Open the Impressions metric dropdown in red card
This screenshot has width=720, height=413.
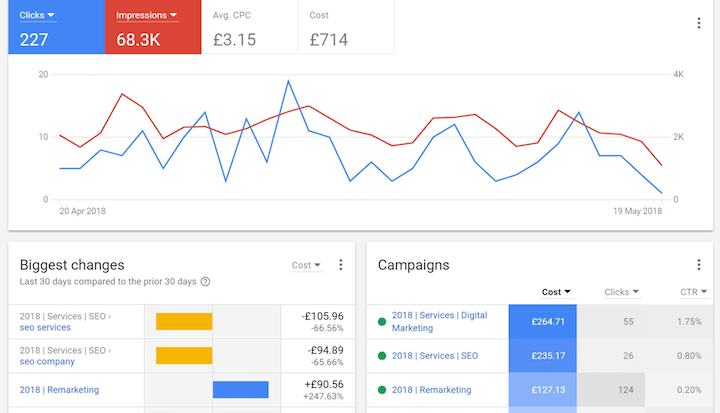point(146,15)
